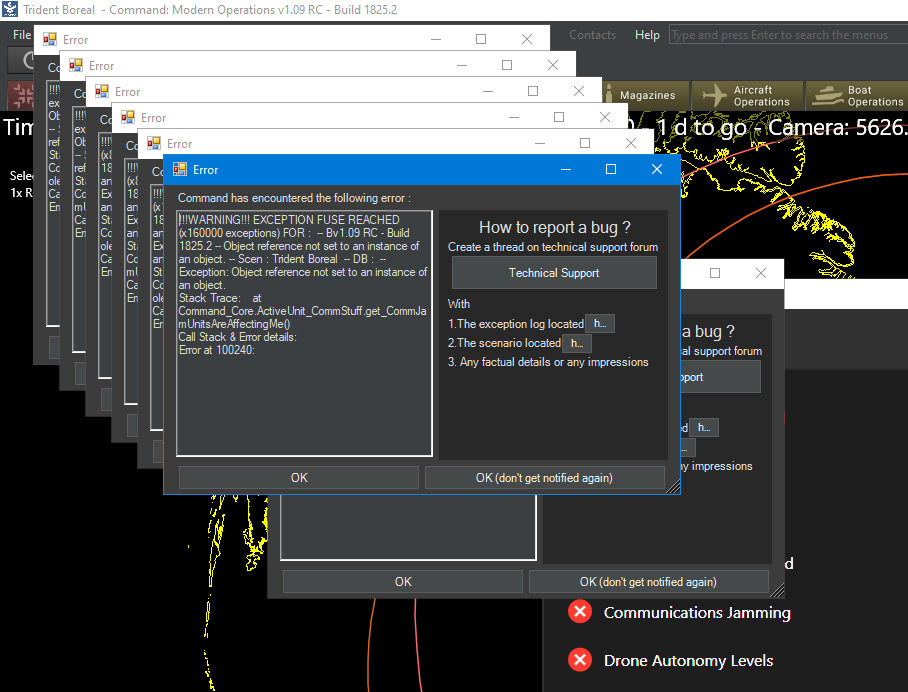The width and height of the screenshot is (908, 692).
Task: Minimize the third stacked Error window
Action: [x=488, y=91]
